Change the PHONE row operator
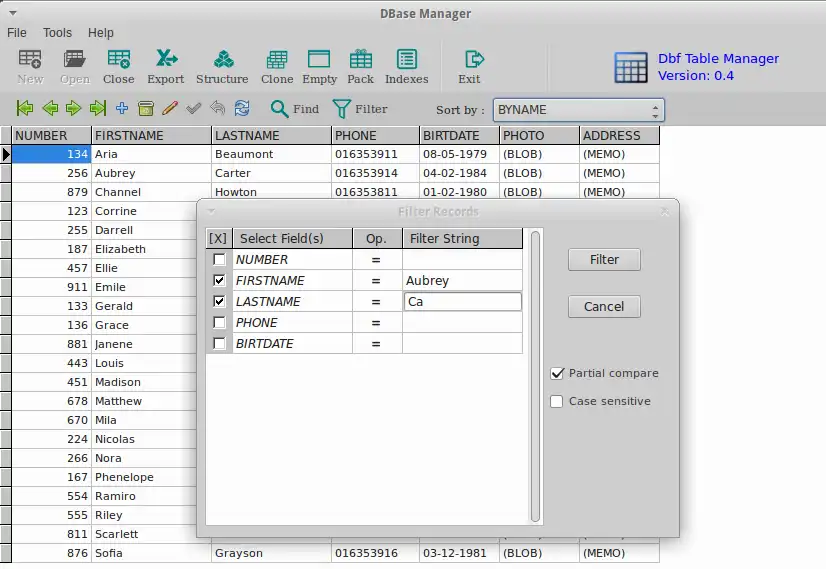 [377, 323]
